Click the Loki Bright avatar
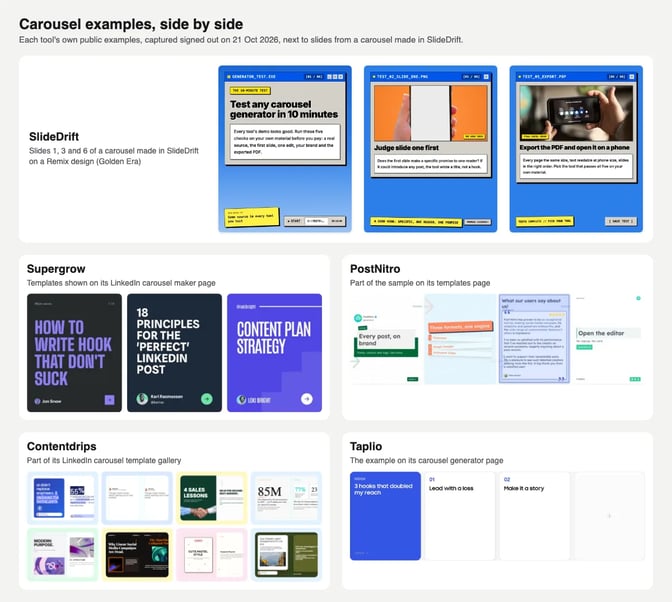This screenshot has width=672, height=602. pyautogui.click(x=241, y=400)
